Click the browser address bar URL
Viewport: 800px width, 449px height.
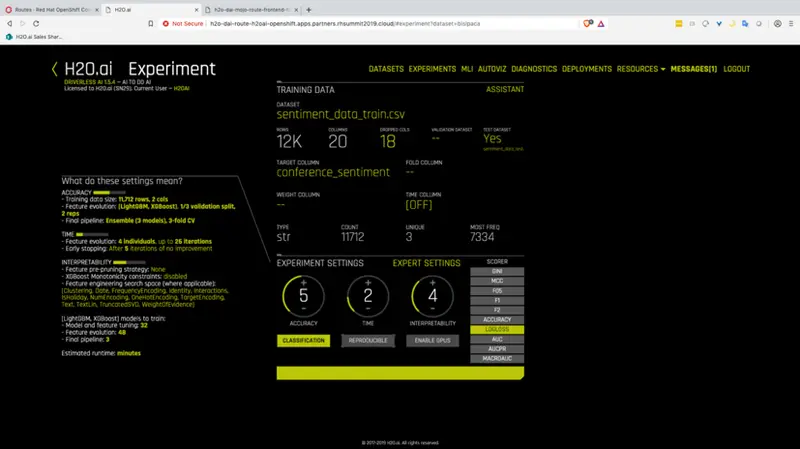(345, 23)
